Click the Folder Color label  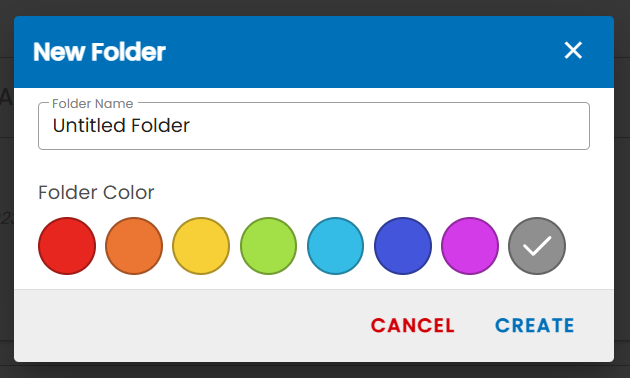[96, 192]
